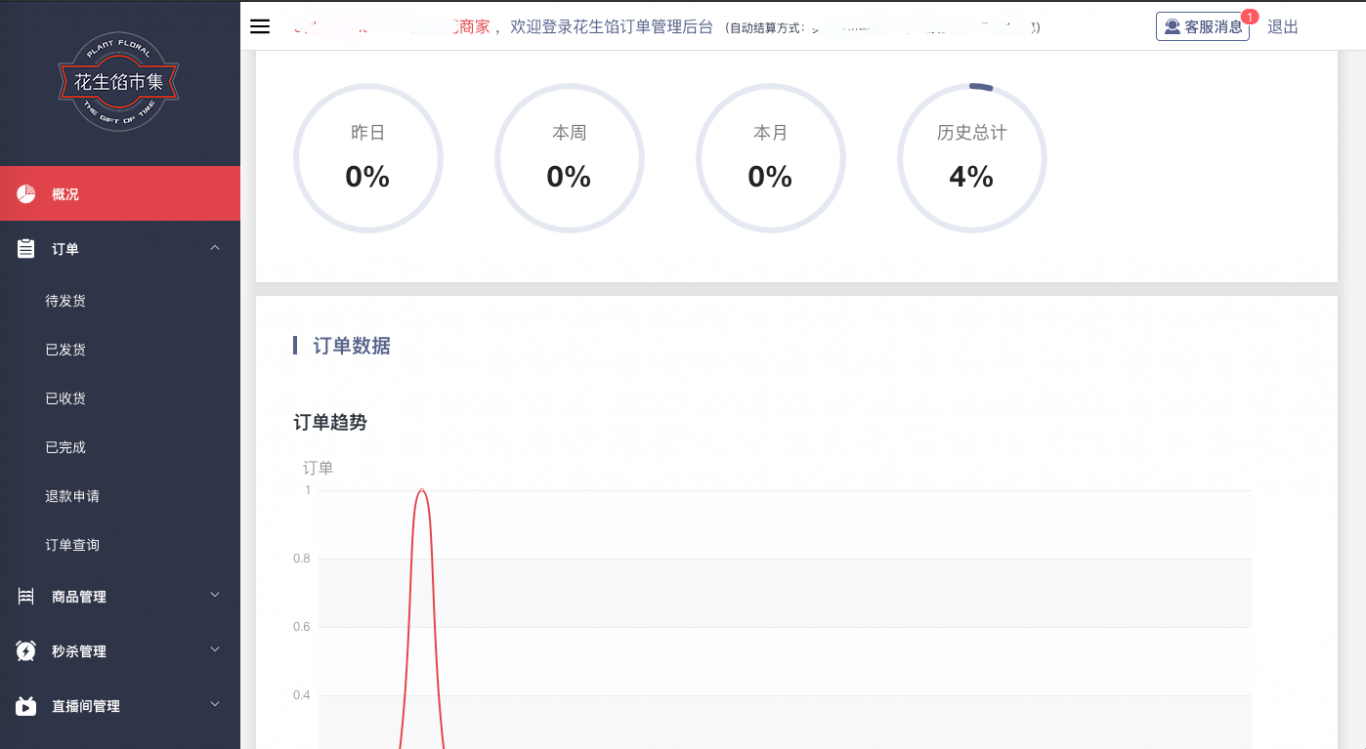Viewport: 1366px width, 749px height.
Task: Click the 本月 0% progress circle
Action: pyautogui.click(x=771, y=158)
